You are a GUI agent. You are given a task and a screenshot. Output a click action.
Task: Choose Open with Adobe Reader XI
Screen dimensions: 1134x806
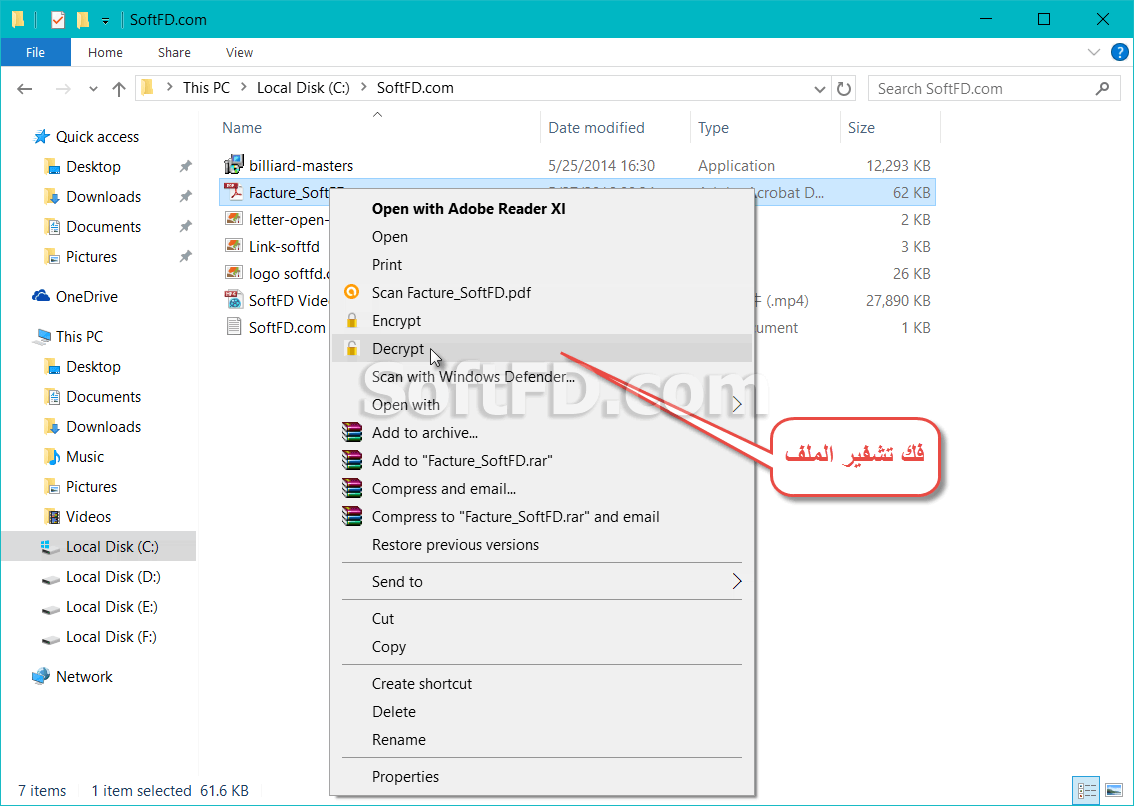[542, 208]
